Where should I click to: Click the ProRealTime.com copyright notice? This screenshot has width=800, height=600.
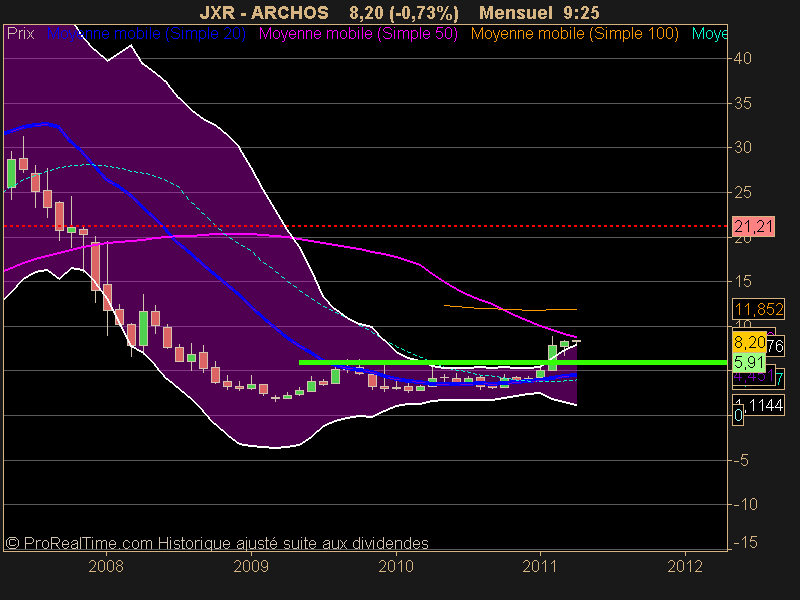click(217, 543)
